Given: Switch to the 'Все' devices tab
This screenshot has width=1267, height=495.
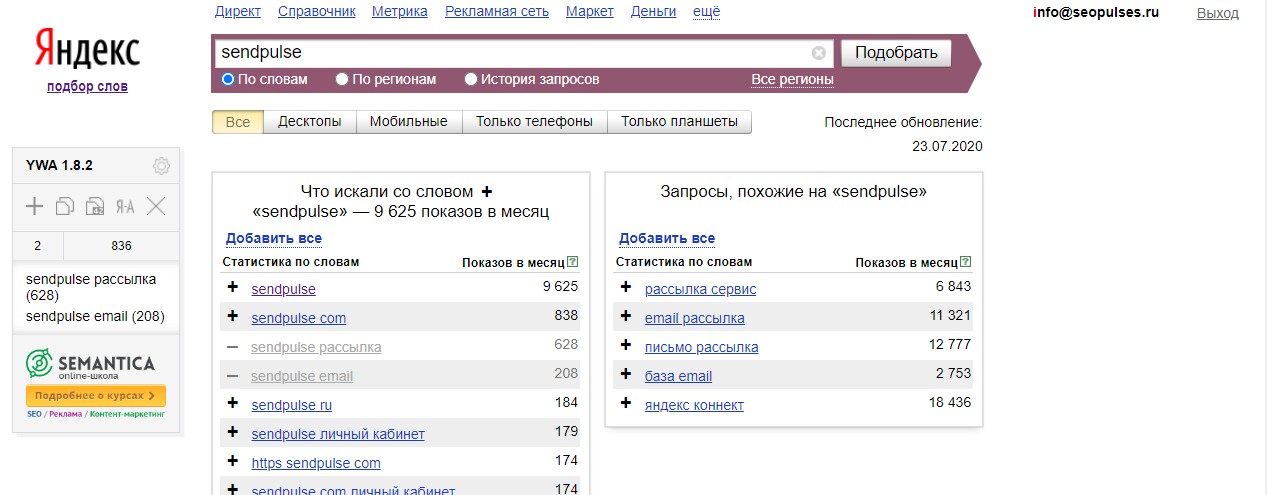Looking at the screenshot, I should (238, 121).
